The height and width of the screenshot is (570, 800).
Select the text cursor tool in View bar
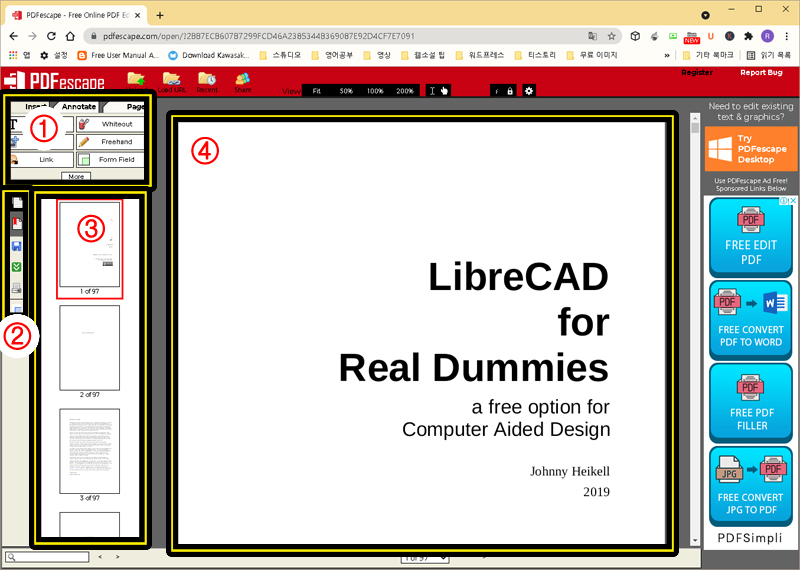[x=432, y=91]
